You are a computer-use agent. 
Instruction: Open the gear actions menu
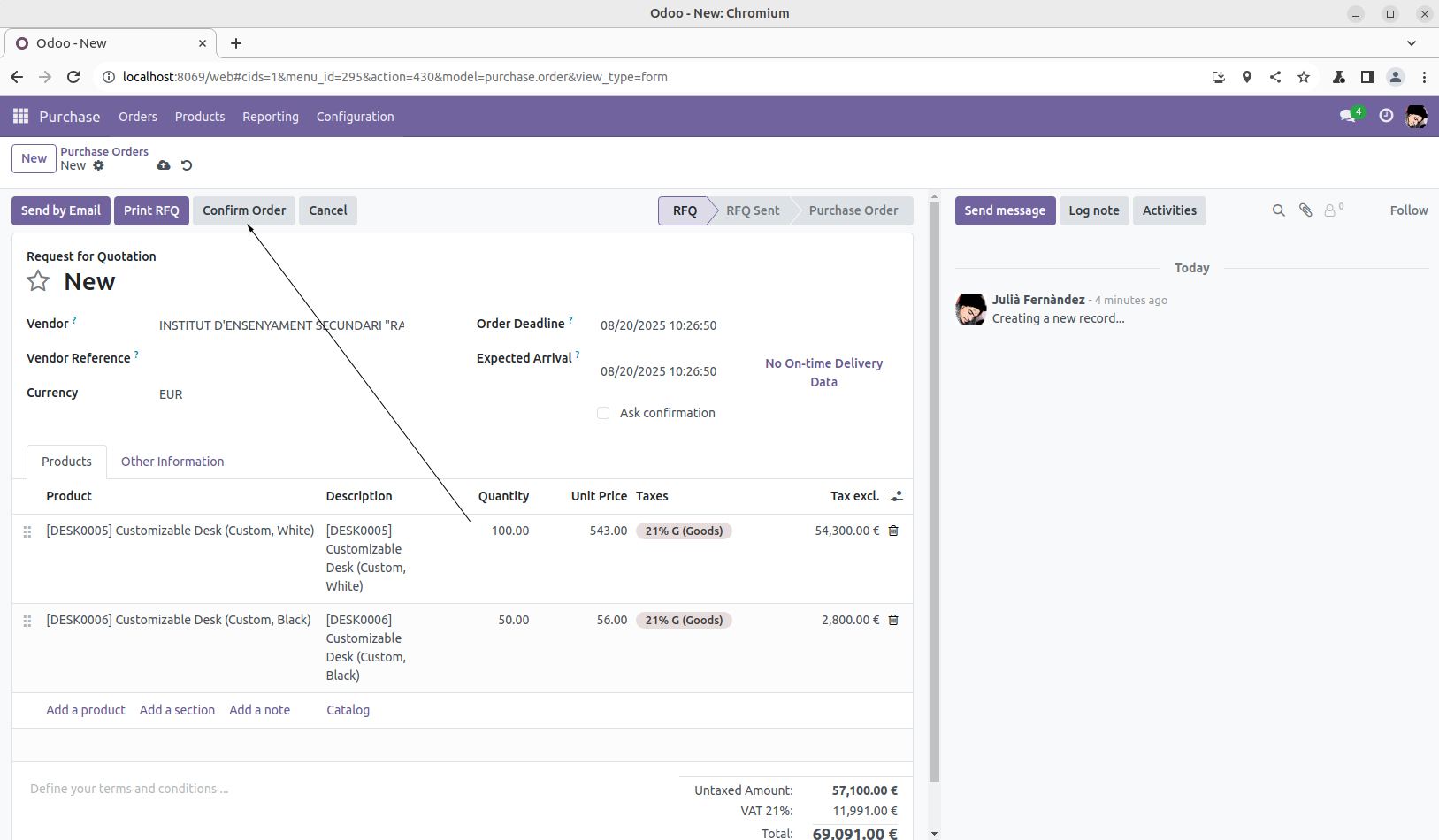pyautogui.click(x=98, y=165)
